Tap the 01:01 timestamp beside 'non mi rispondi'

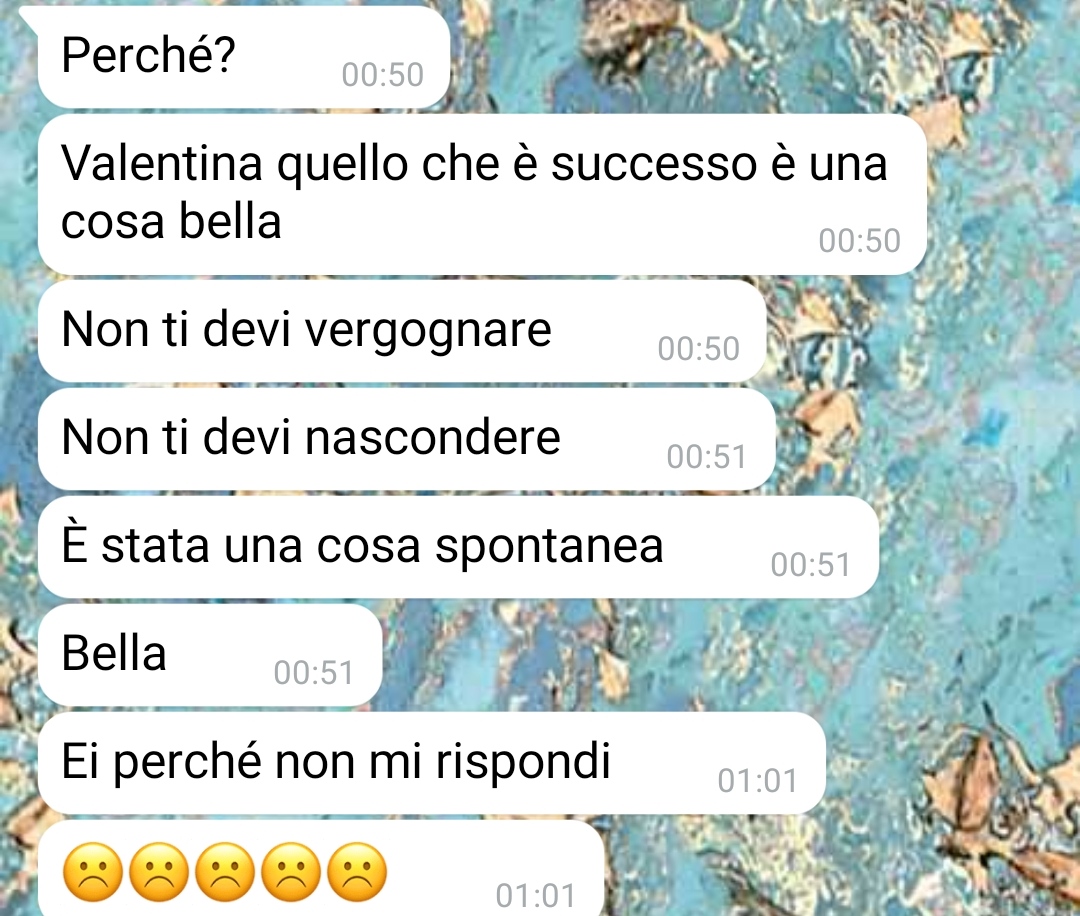(x=757, y=781)
